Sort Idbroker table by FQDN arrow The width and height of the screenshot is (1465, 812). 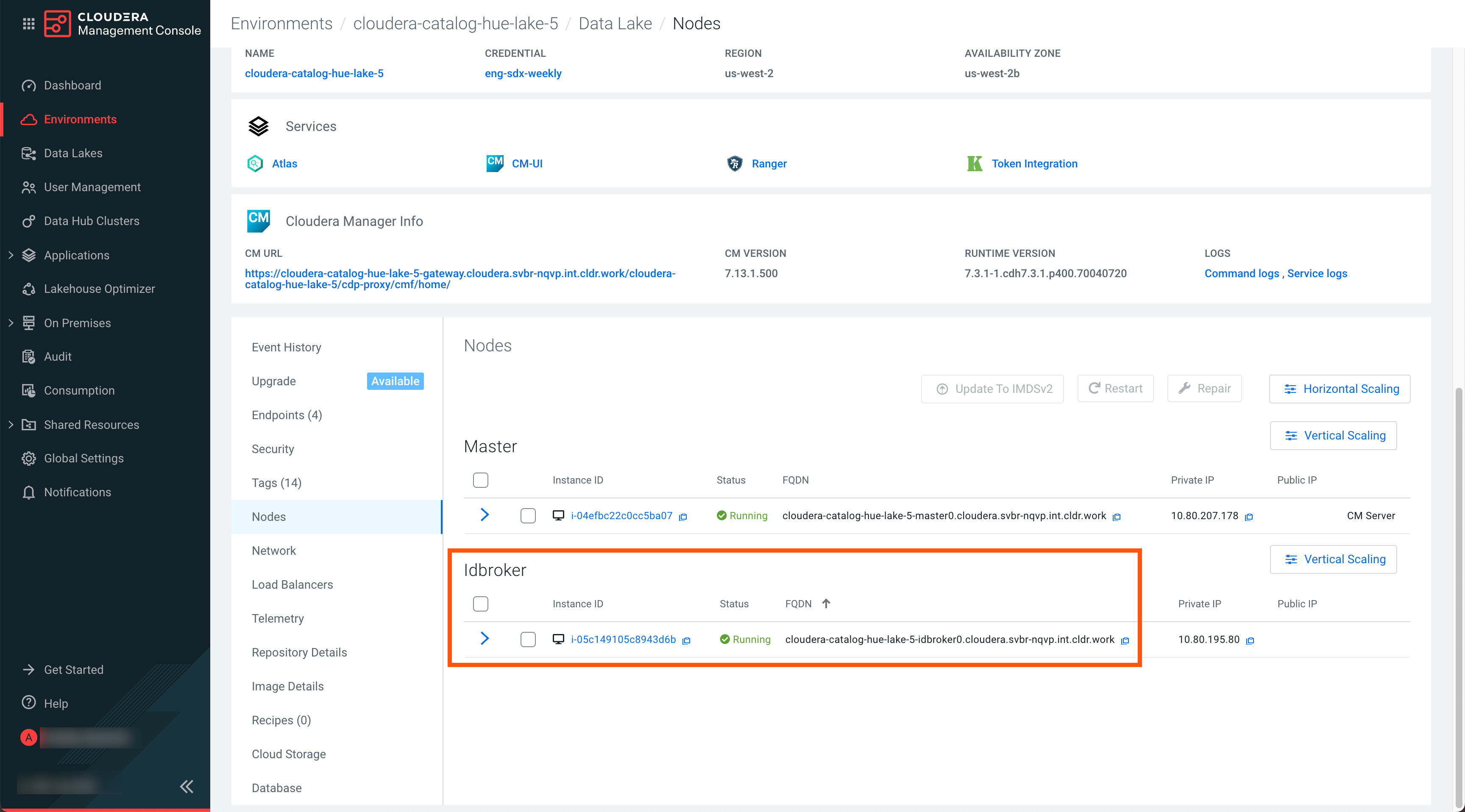click(826, 603)
